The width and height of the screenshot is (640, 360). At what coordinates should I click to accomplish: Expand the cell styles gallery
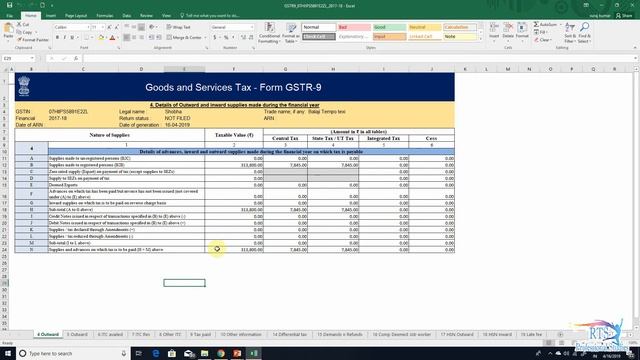[x=480, y=38]
